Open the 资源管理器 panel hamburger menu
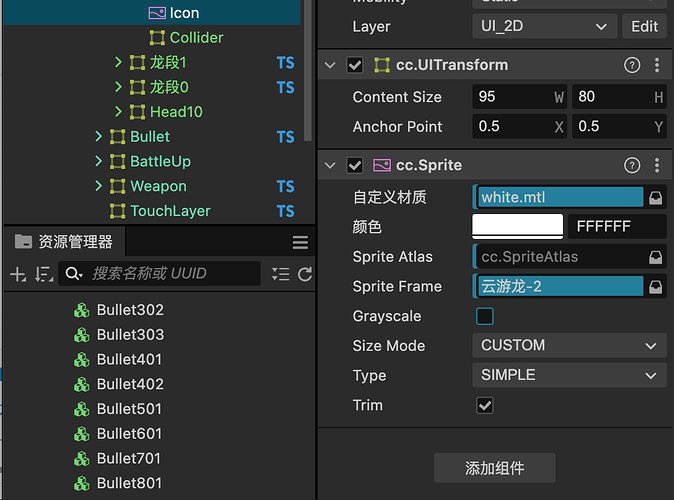 point(300,242)
